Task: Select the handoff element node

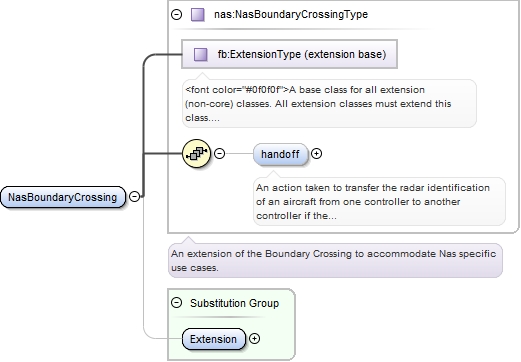Action: [280, 154]
